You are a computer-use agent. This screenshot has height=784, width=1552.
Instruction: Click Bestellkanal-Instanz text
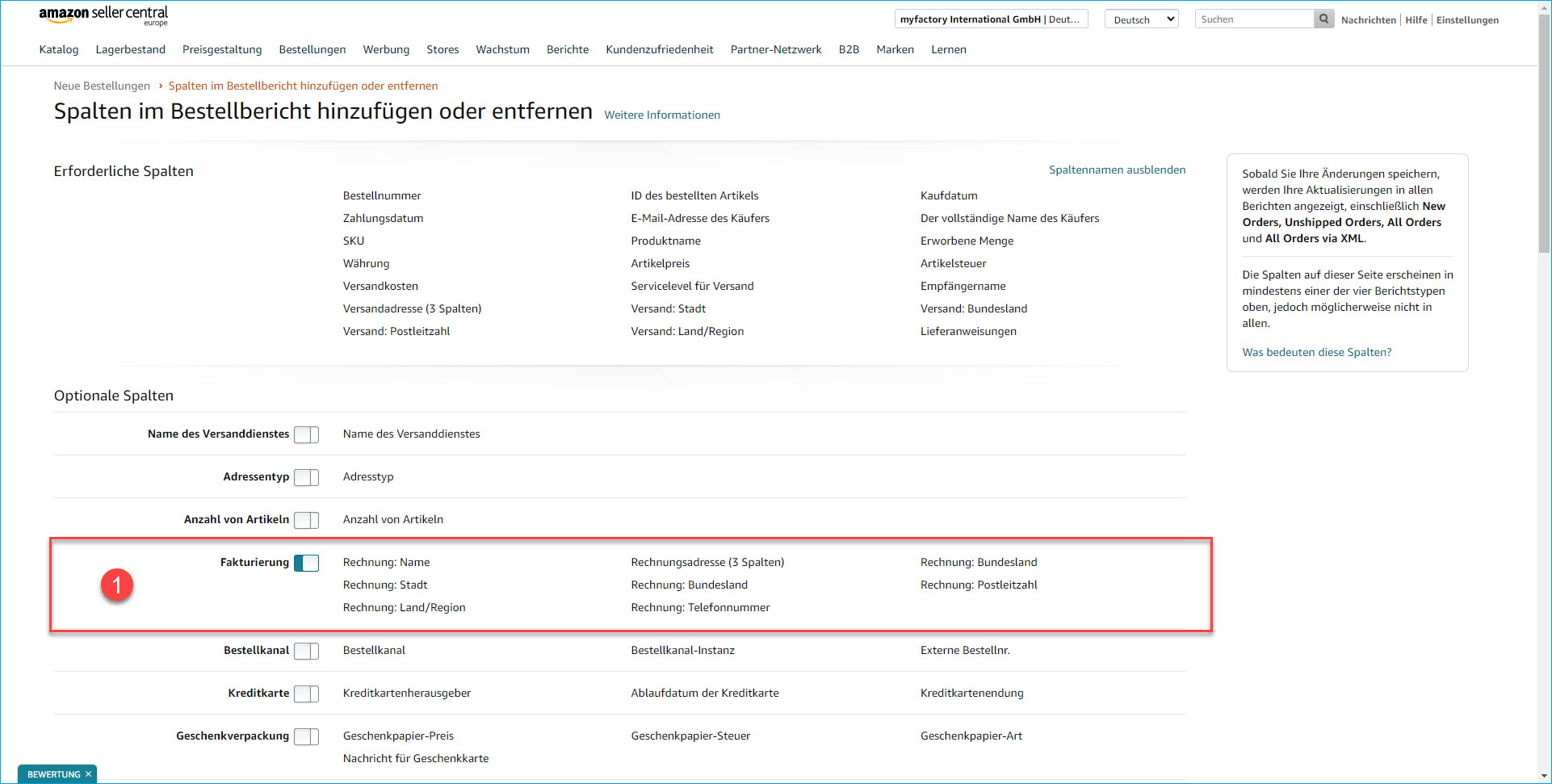point(682,650)
